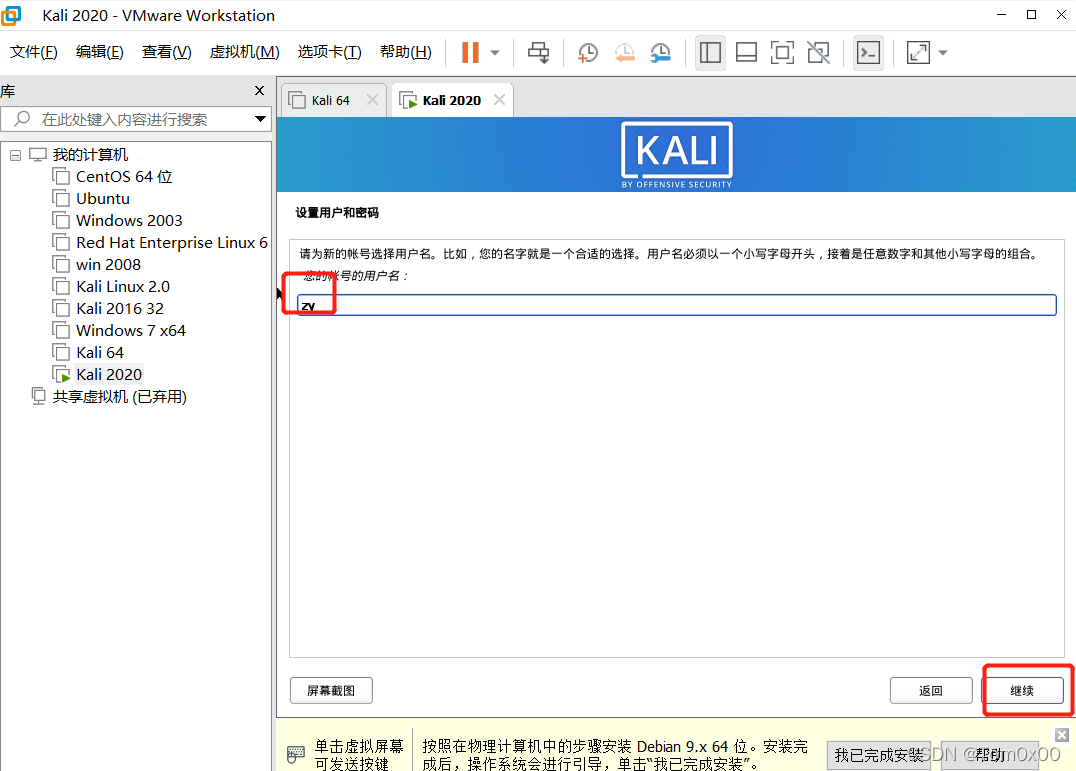Select the Ubuntu virtual machine
Screen dimensions: 1076x771
(103, 199)
